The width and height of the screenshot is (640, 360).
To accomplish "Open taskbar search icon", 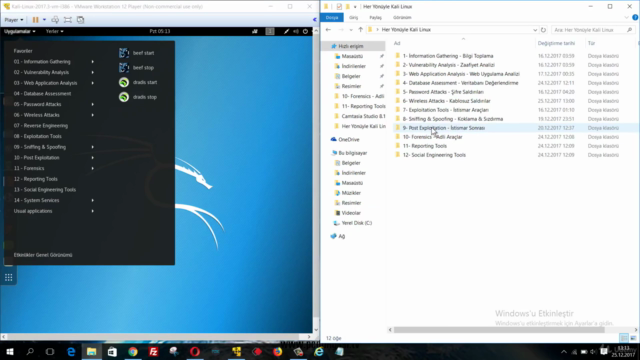I will click(x=30, y=351).
